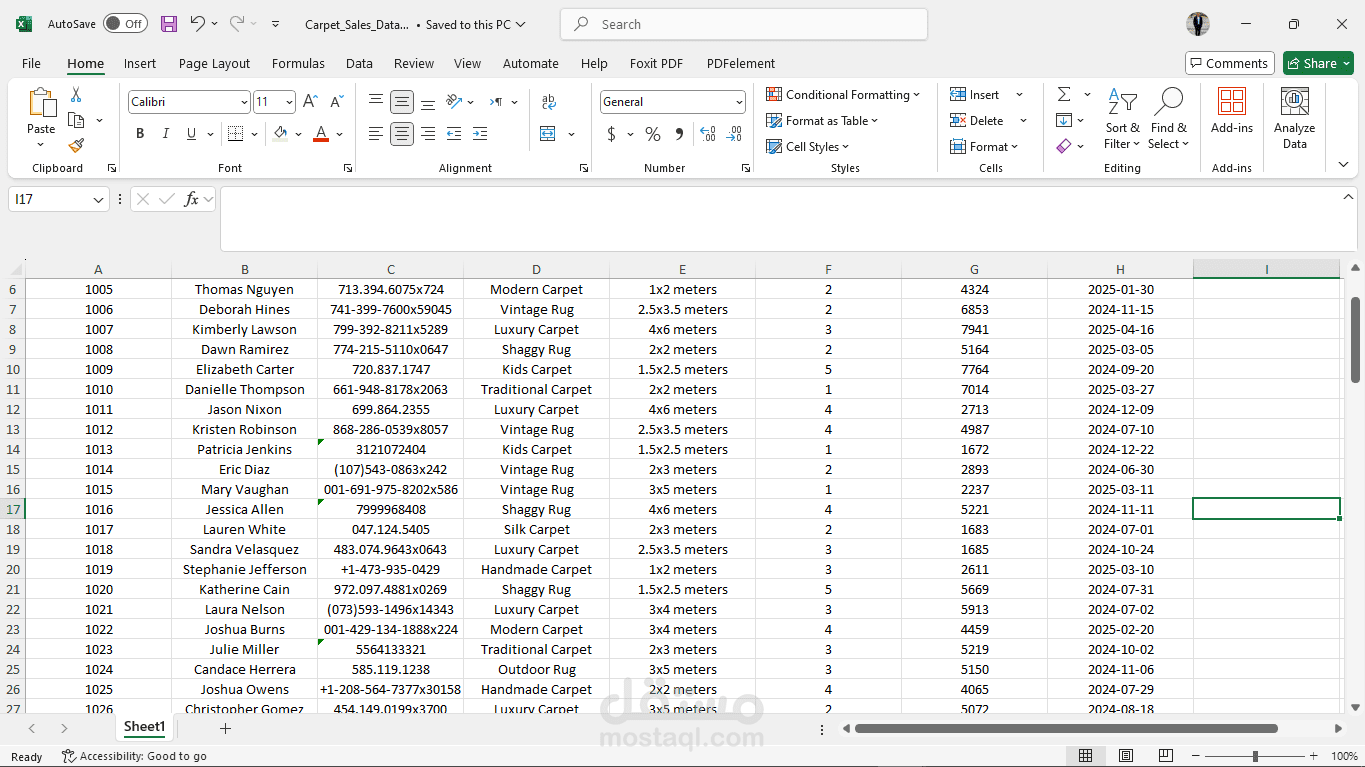Viewport: 1365px width, 767px height.
Task: Switch to Page Layout view icon
Action: click(x=1126, y=756)
